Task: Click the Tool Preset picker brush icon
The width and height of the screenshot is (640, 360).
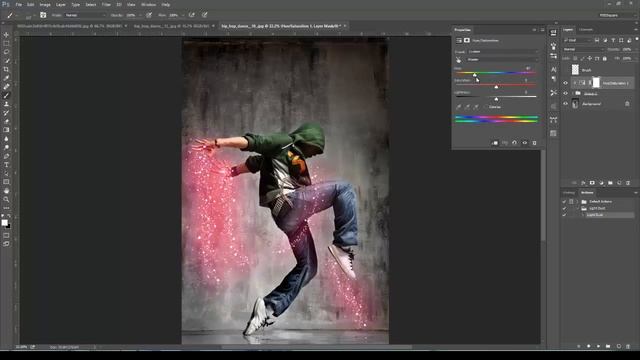Action: pos(11,15)
